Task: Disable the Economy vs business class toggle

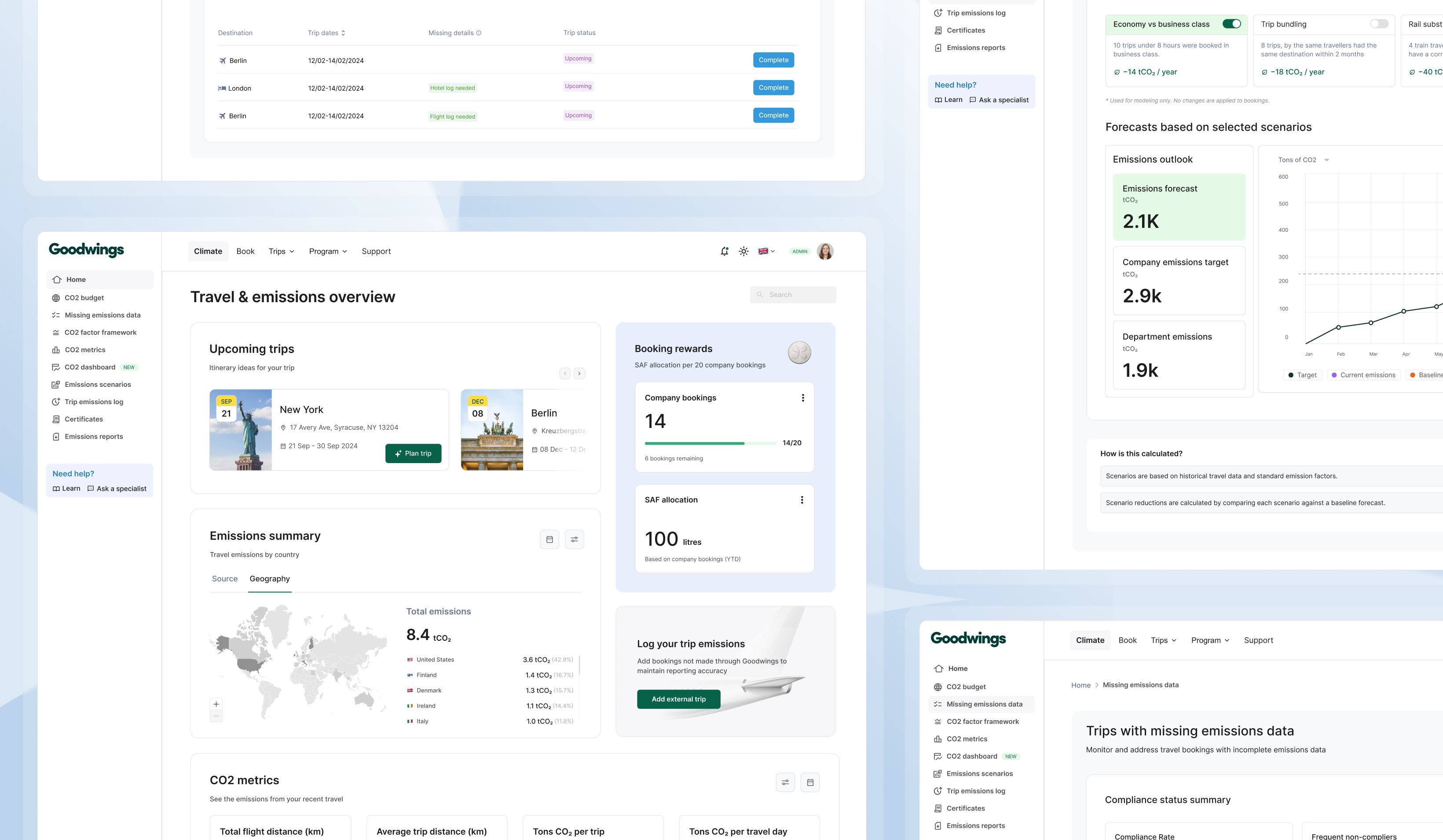Action: coord(1233,24)
